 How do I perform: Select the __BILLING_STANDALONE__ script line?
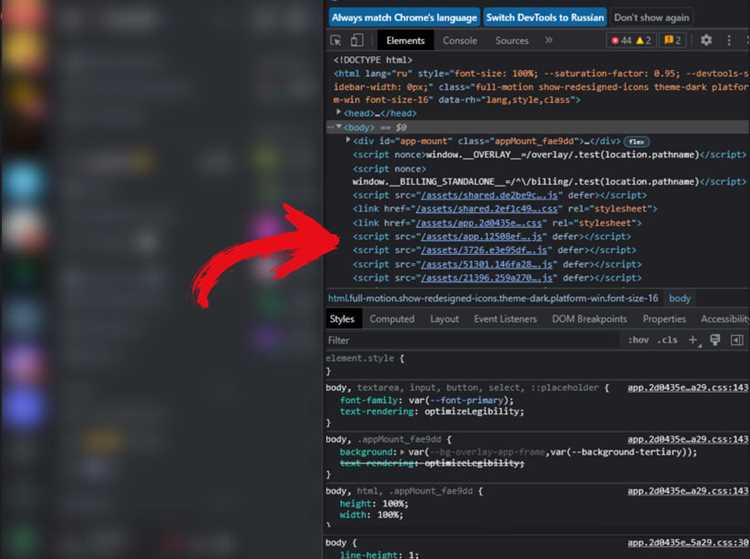click(549, 182)
